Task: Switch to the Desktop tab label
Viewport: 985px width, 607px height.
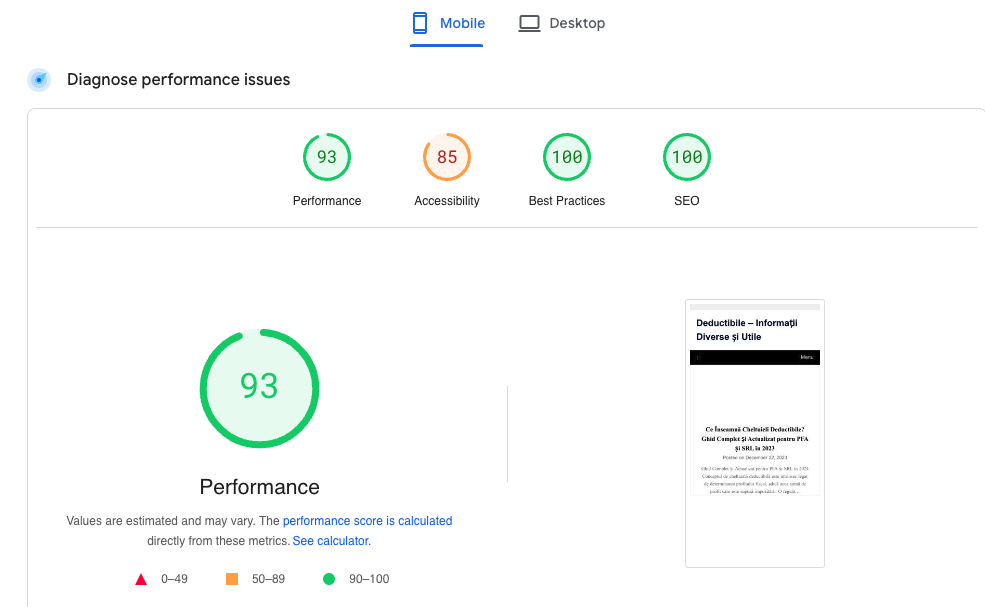Action: click(577, 23)
